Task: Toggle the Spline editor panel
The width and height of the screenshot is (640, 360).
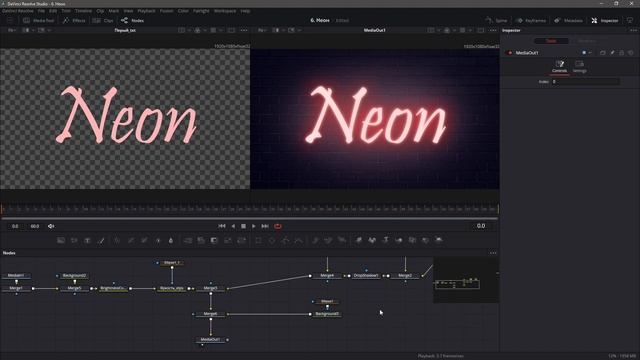Action: tap(496, 20)
